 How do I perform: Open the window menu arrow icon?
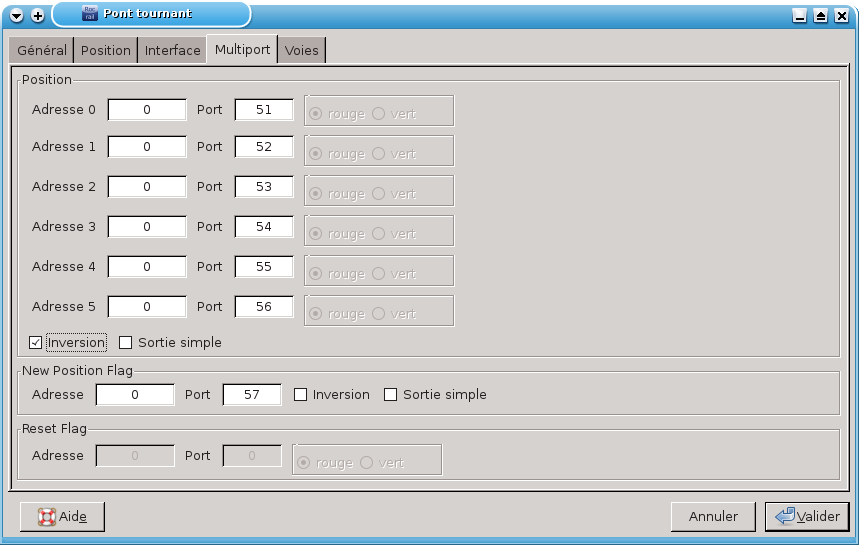tap(17, 16)
